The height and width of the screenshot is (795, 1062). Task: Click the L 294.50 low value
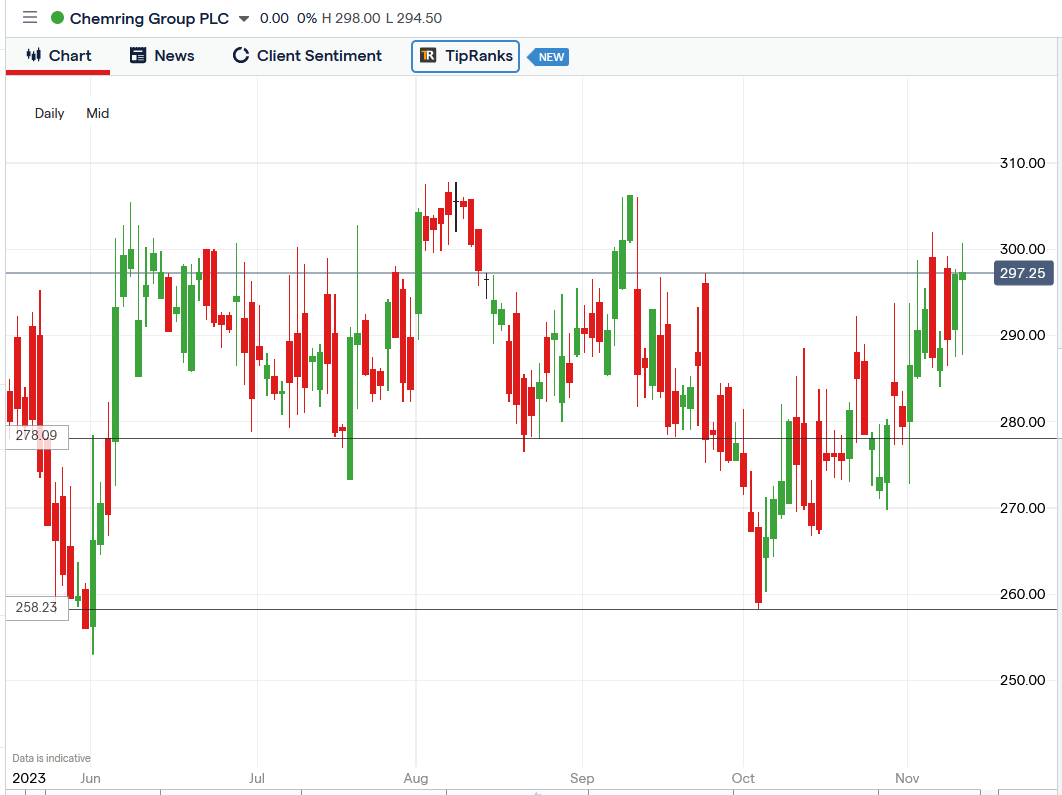[x=414, y=18]
